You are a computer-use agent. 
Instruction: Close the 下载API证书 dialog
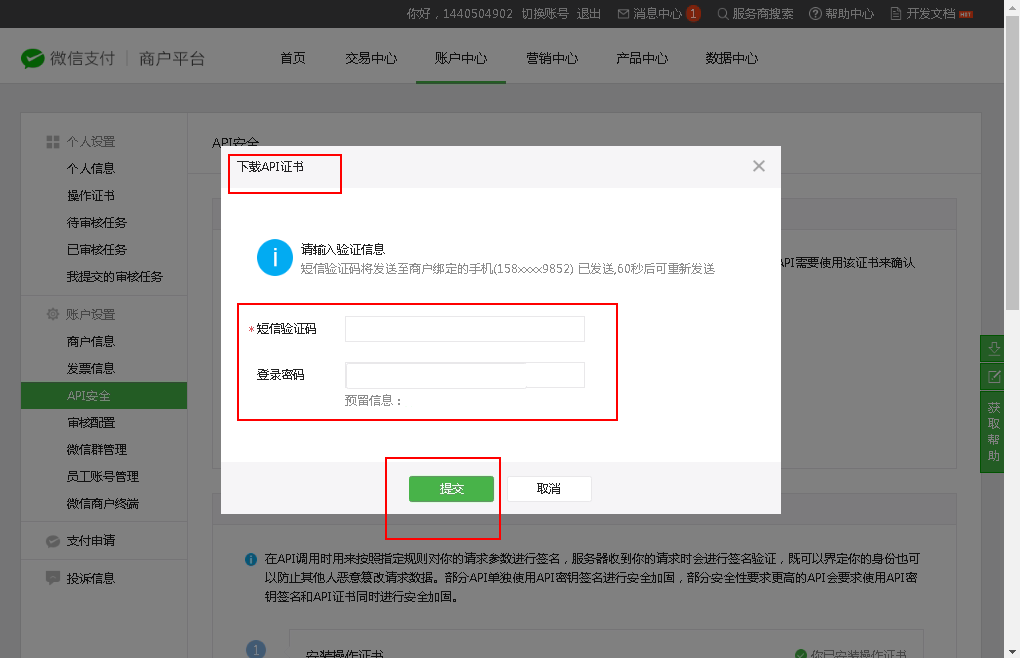coord(759,166)
